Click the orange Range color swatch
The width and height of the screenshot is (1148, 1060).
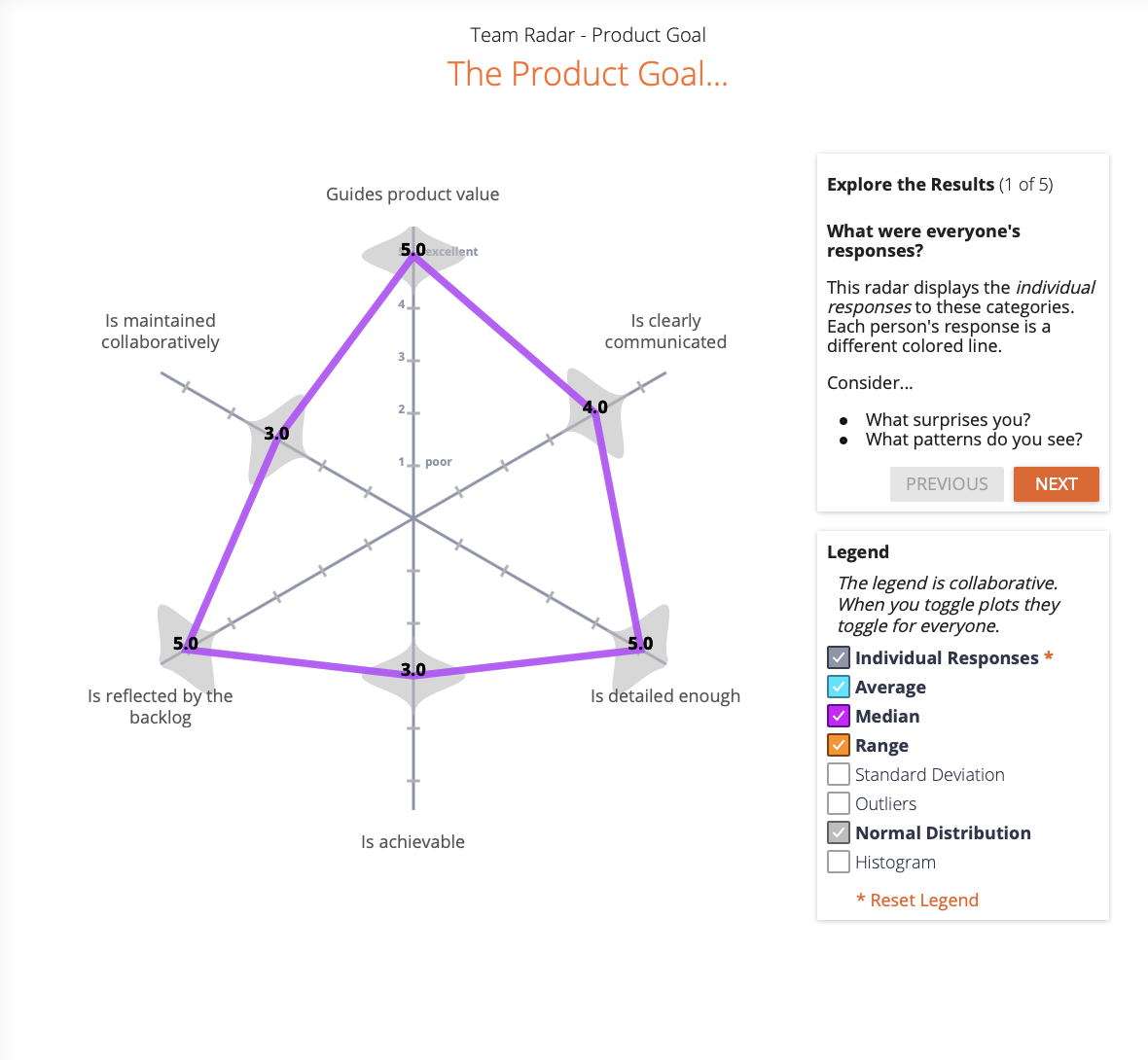coord(838,745)
